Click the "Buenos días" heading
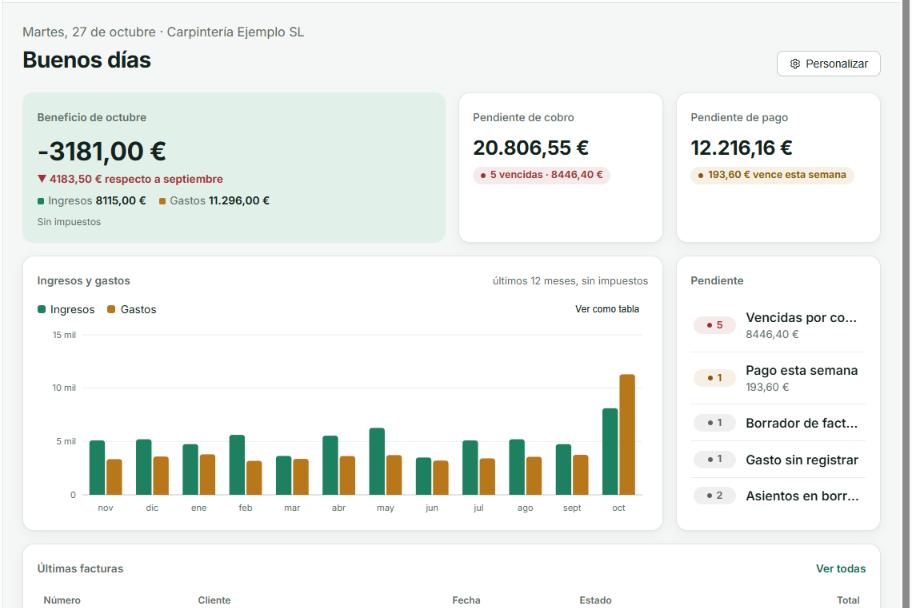This screenshot has width=912, height=608. pos(87,60)
